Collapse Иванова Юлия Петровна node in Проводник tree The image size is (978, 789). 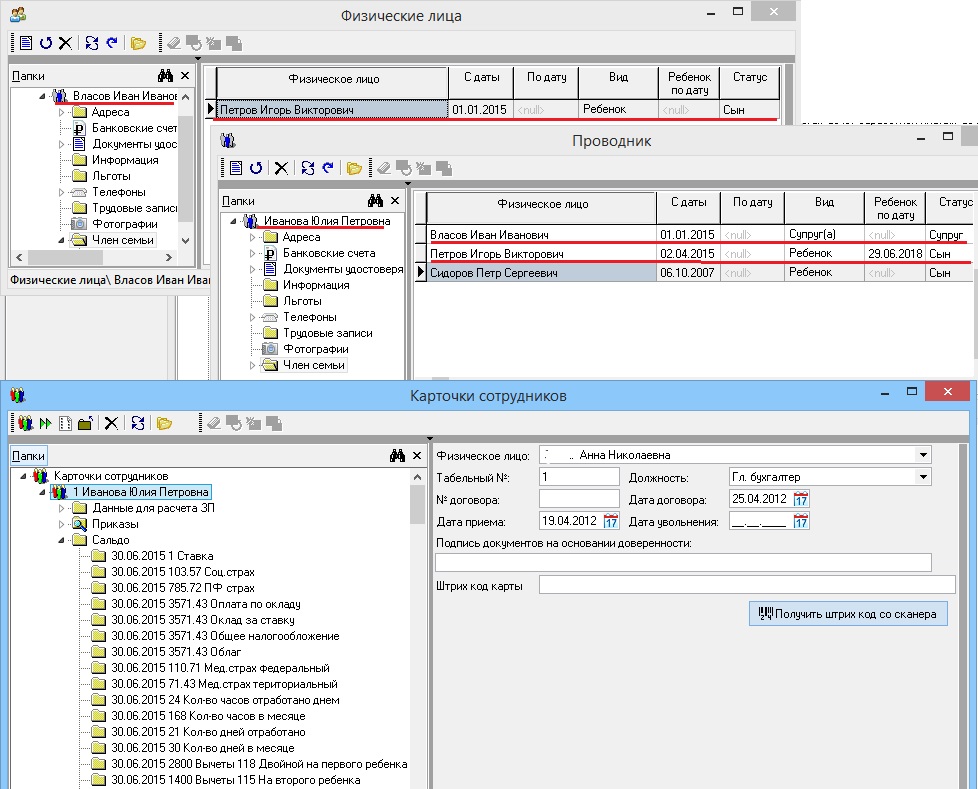[233, 221]
